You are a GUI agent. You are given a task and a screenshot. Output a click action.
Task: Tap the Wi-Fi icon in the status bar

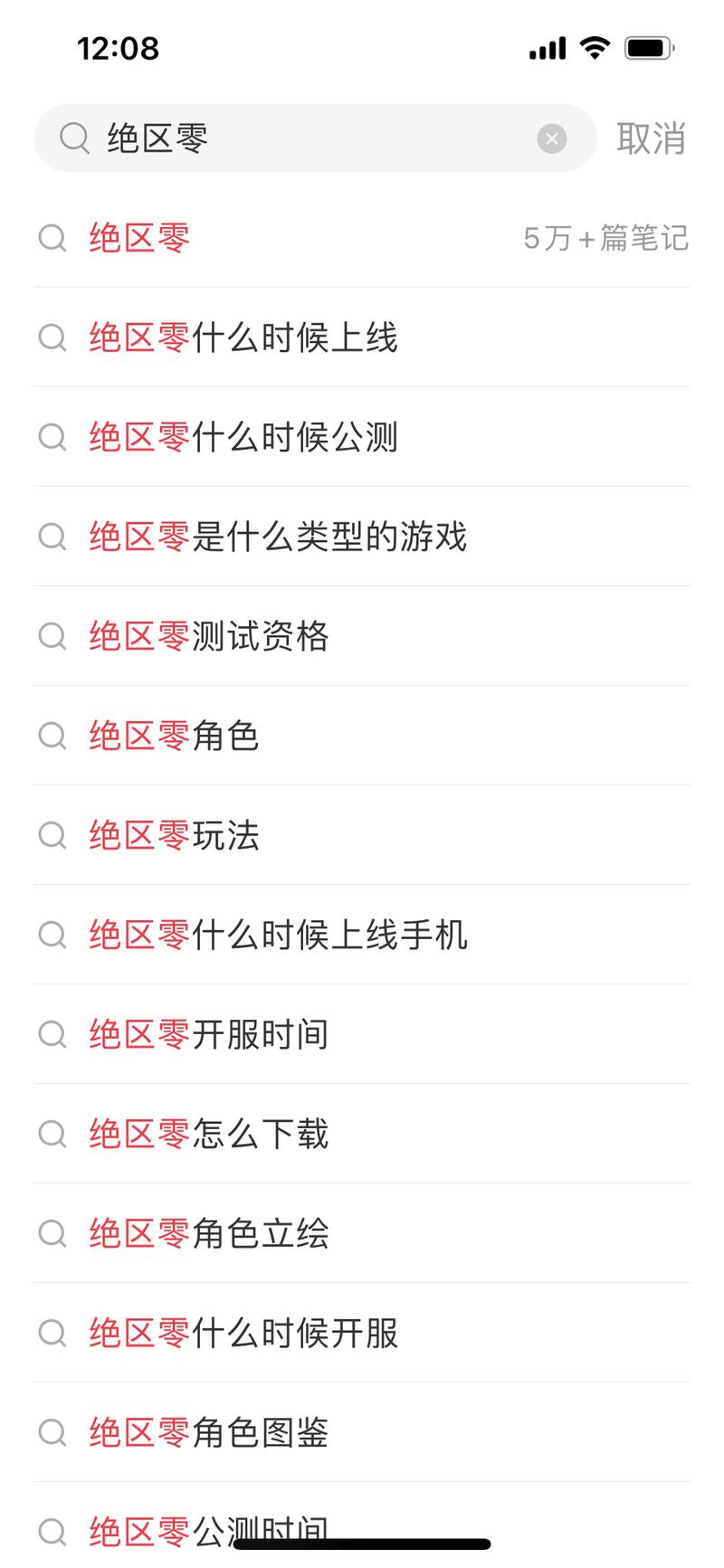[595, 48]
